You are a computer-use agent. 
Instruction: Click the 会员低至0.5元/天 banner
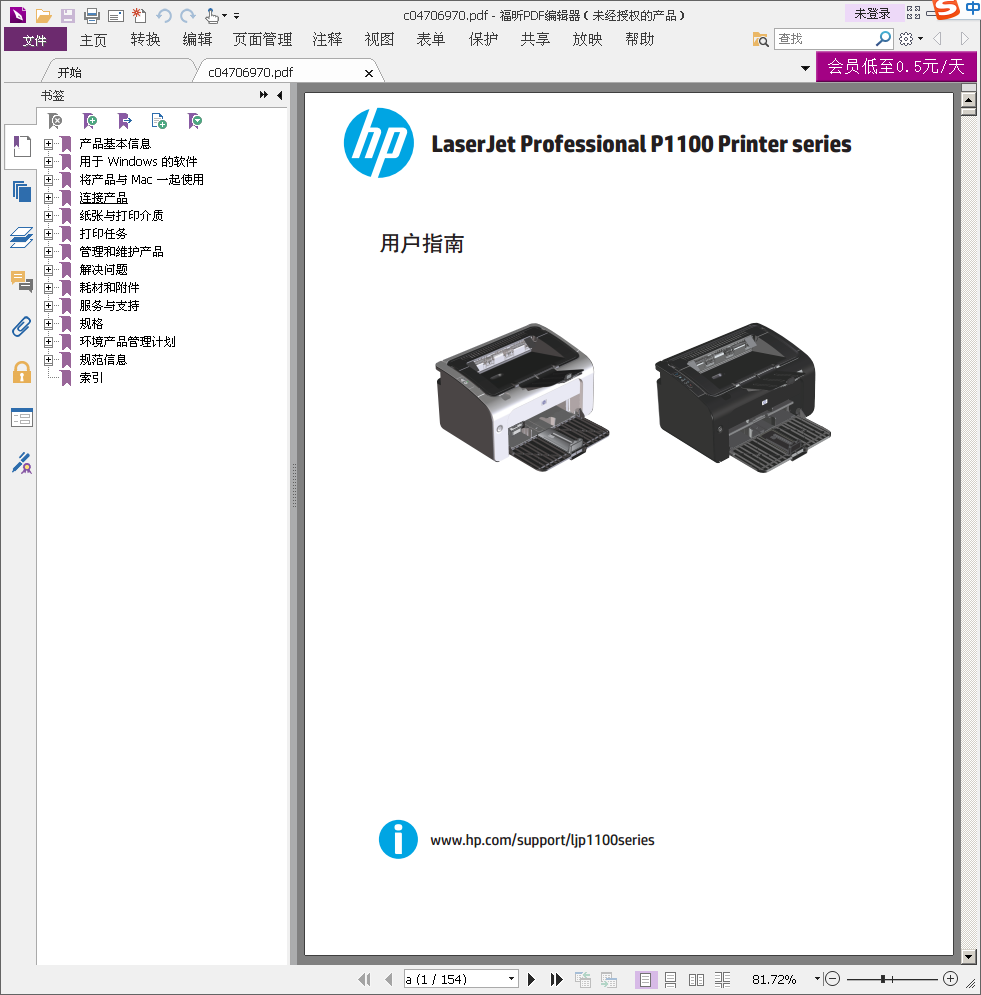coord(896,66)
